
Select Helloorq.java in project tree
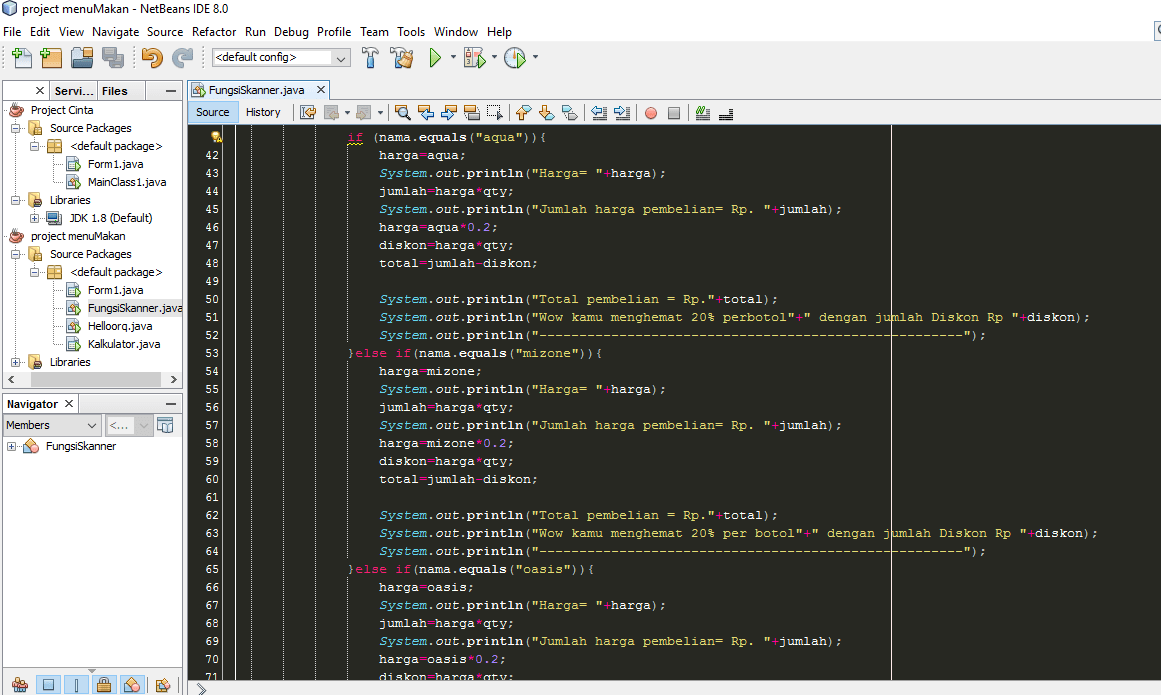point(120,326)
